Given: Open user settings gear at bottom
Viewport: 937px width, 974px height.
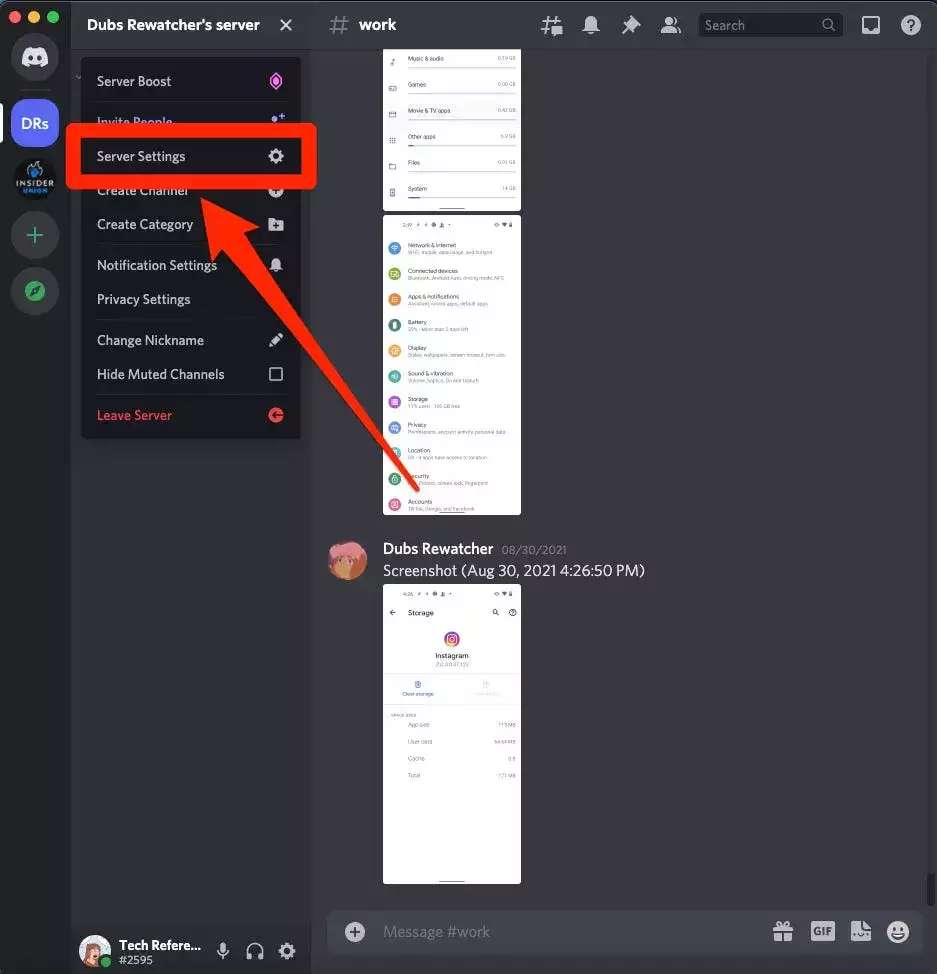Looking at the screenshot, I should (x=287, y=951).
